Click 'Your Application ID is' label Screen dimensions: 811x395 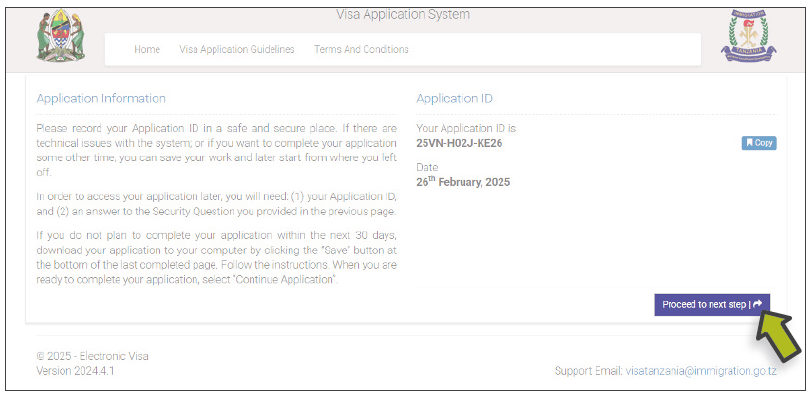pyautogui.click(x=466, y=128)
